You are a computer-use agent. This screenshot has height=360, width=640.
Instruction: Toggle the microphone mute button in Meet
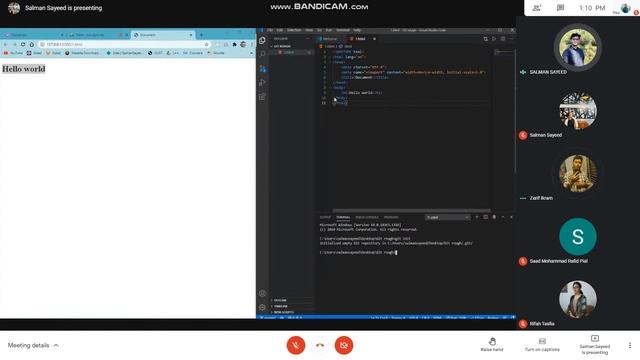(296, 345)
